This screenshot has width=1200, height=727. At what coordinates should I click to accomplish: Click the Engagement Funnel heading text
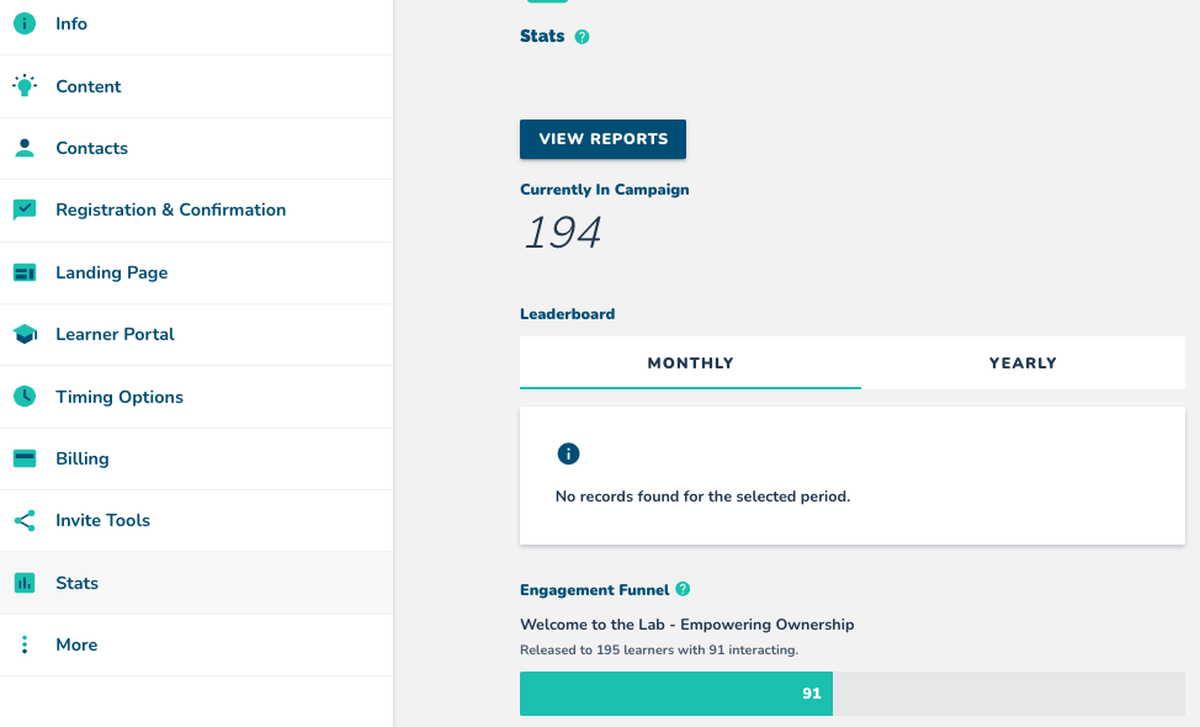(594, 590)
